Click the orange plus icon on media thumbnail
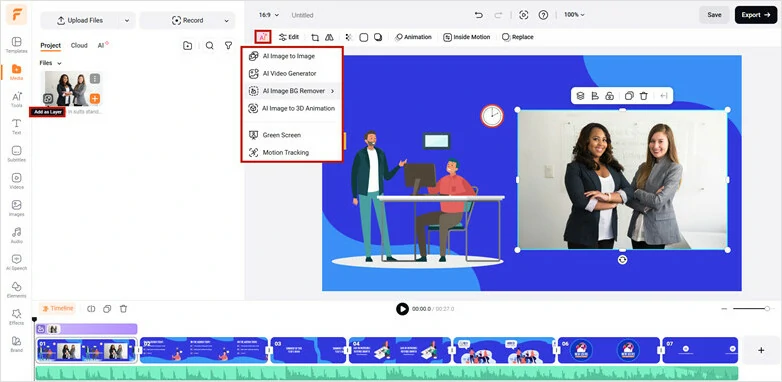Image resolution: width=782 pixels, height=382 pixels. pyautogui.click(x=95, y=99)
